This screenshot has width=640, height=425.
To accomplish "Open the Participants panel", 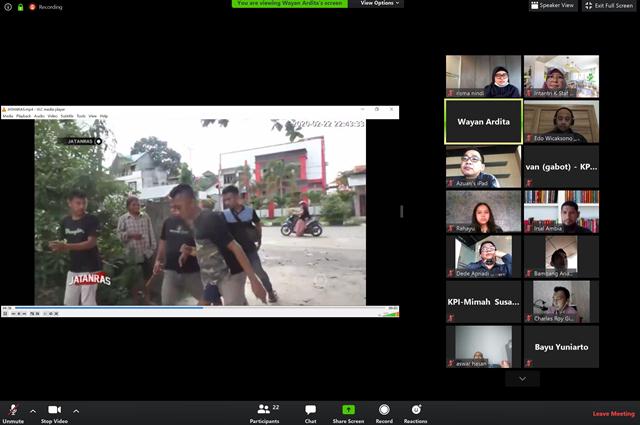I will (264, 410).
